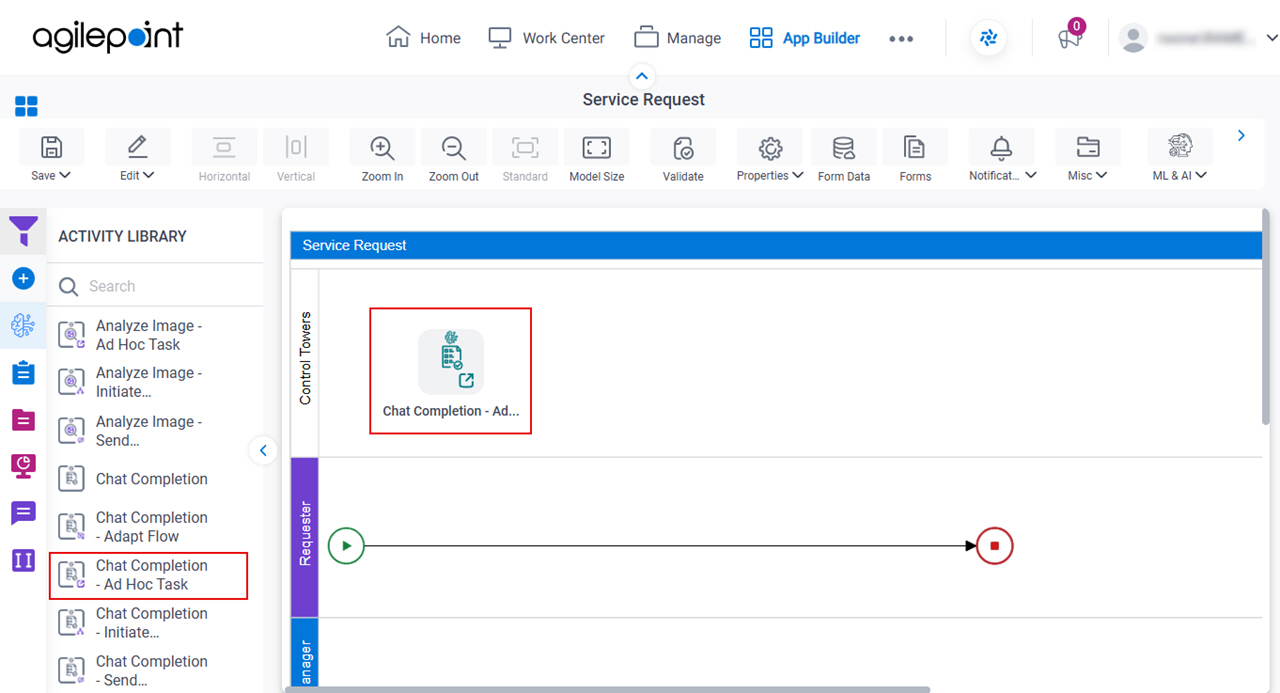The height and width of the screenshot is (693, 1280).
Task: Select the magenta document sidebar icon
Action: pos(23,420)
